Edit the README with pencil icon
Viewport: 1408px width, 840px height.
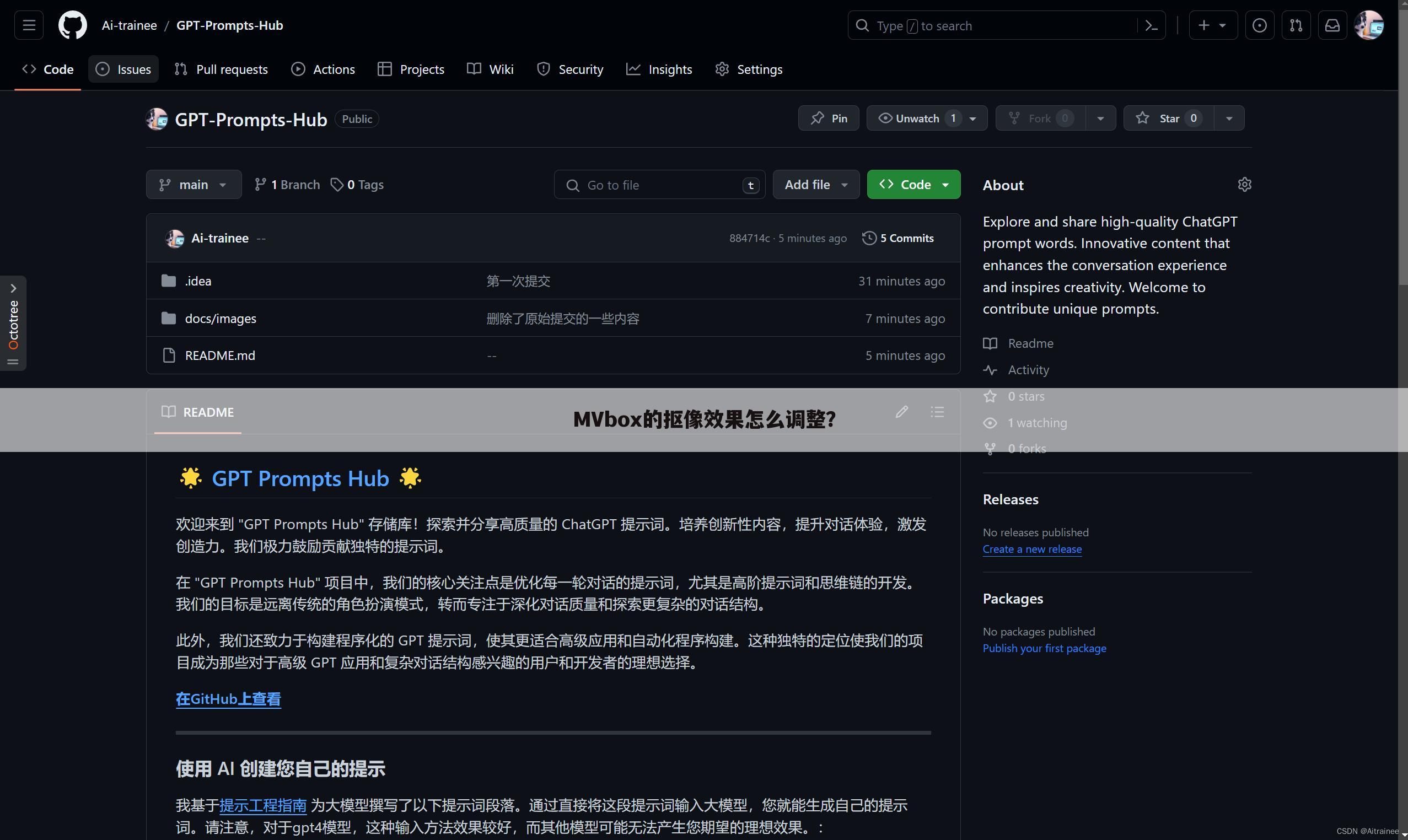point(902,412)
